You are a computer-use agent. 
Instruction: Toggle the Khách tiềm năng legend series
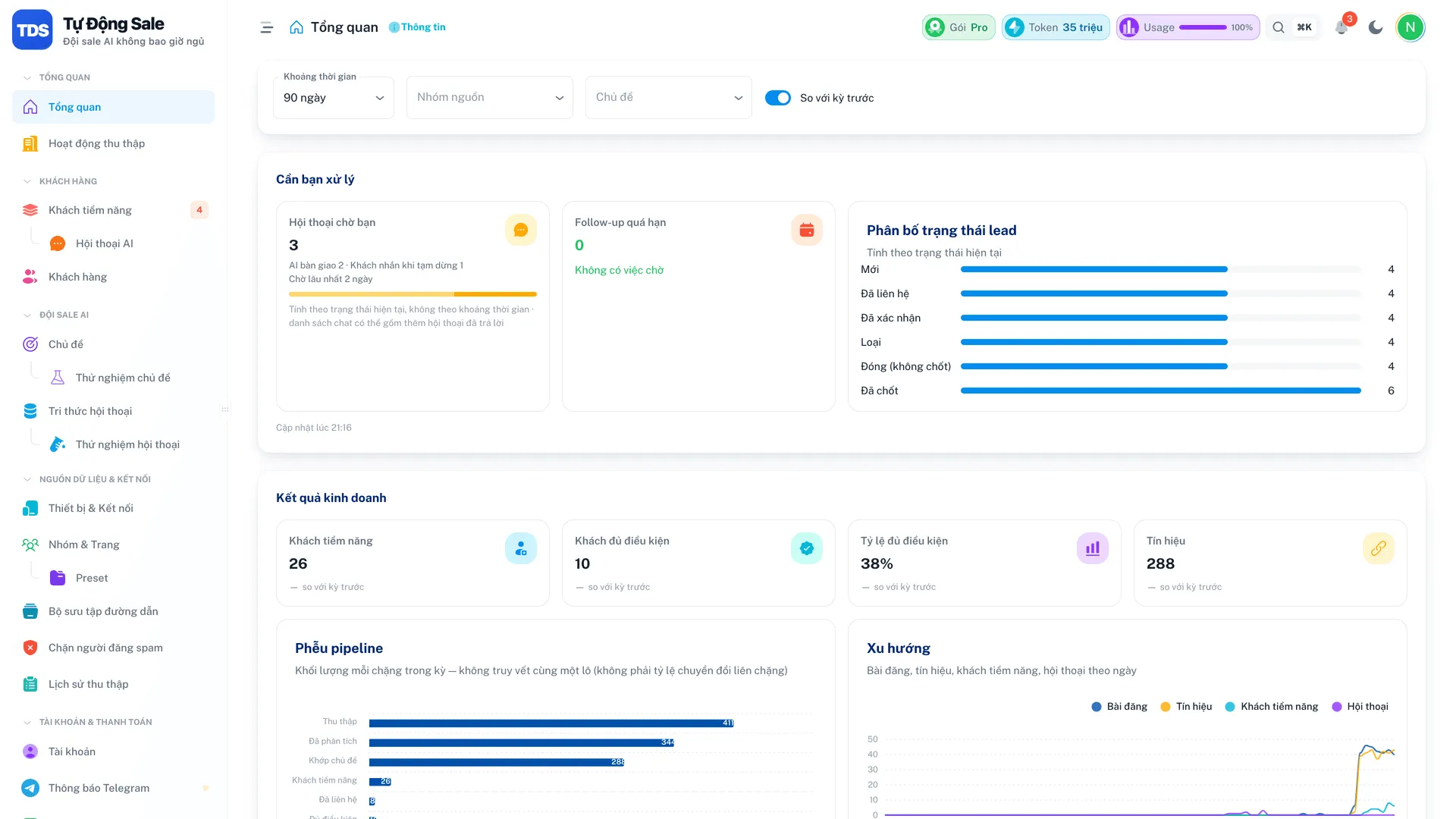tap(1272, 707)
